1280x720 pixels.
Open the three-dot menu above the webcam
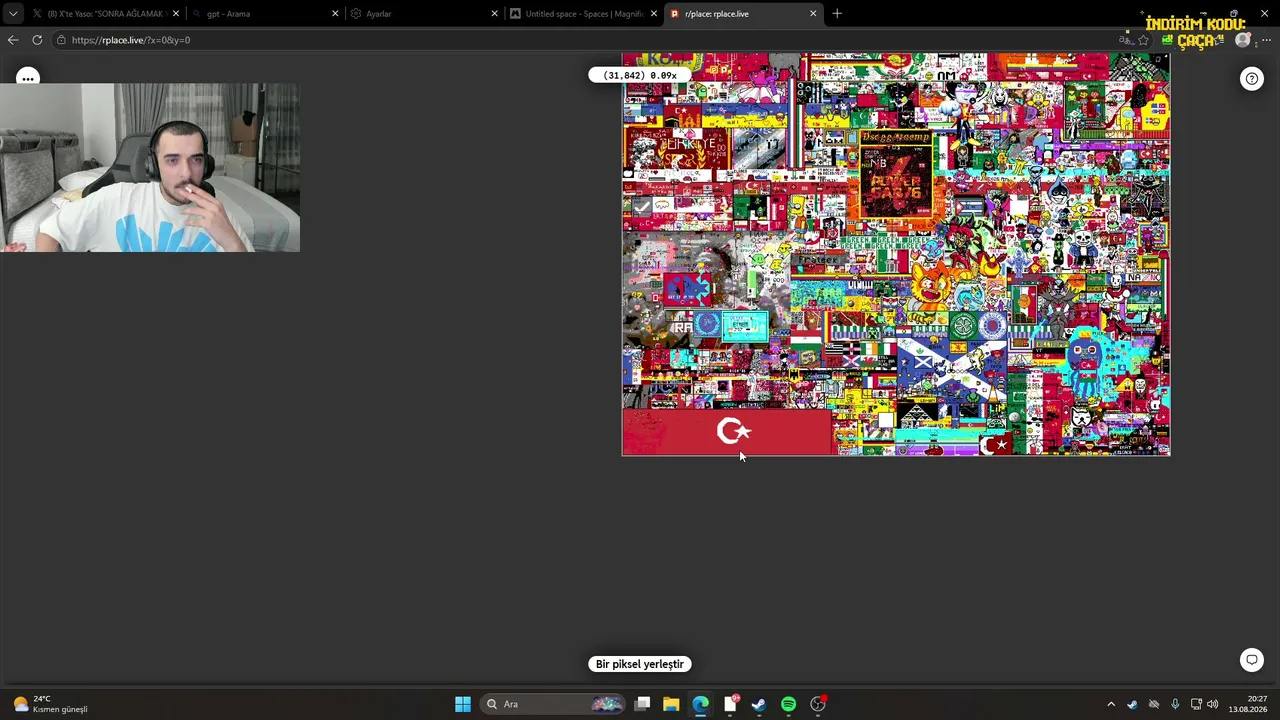tap(27, 78)
